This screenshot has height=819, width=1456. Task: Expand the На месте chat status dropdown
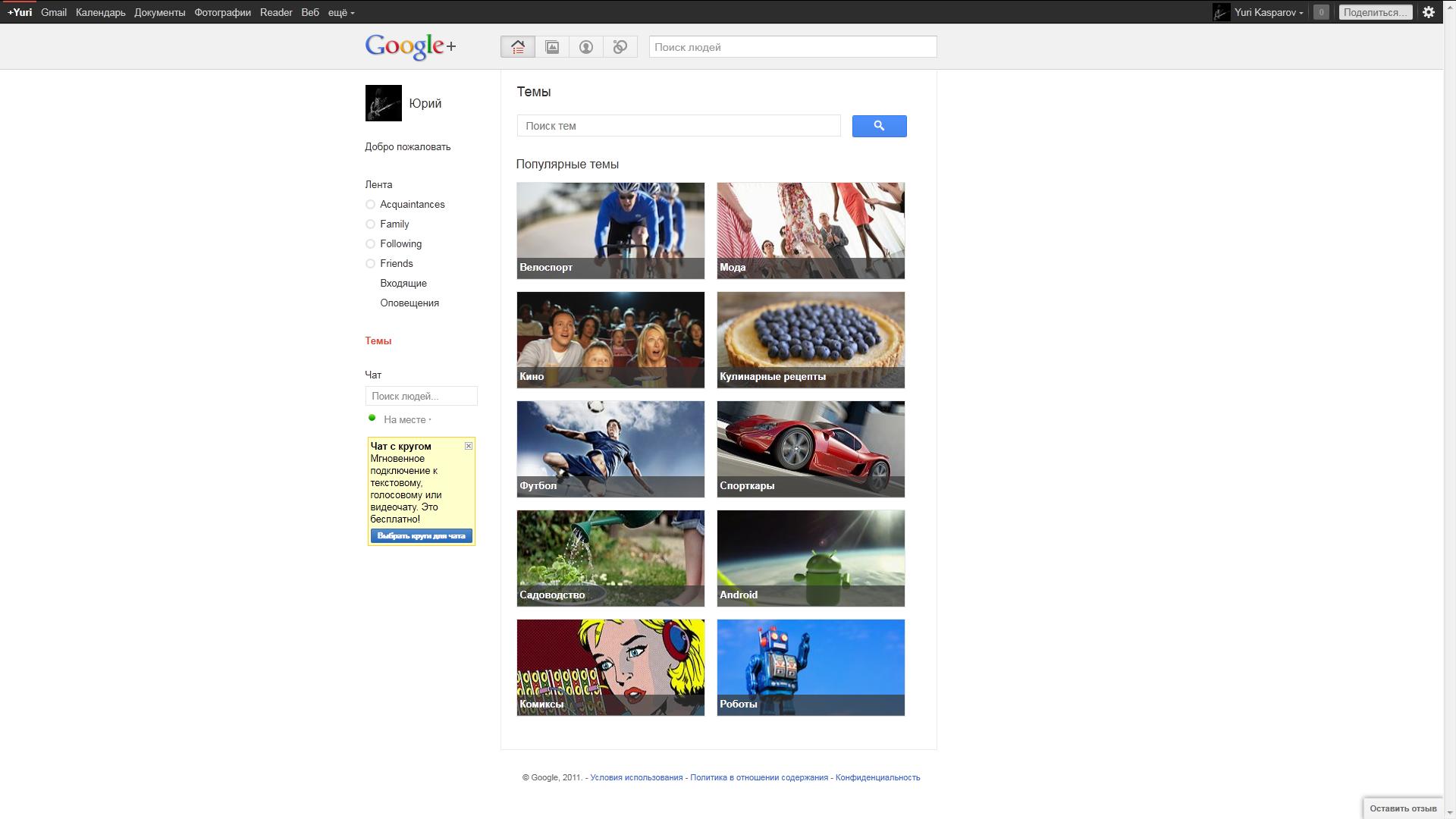click(x=407, y=420)
